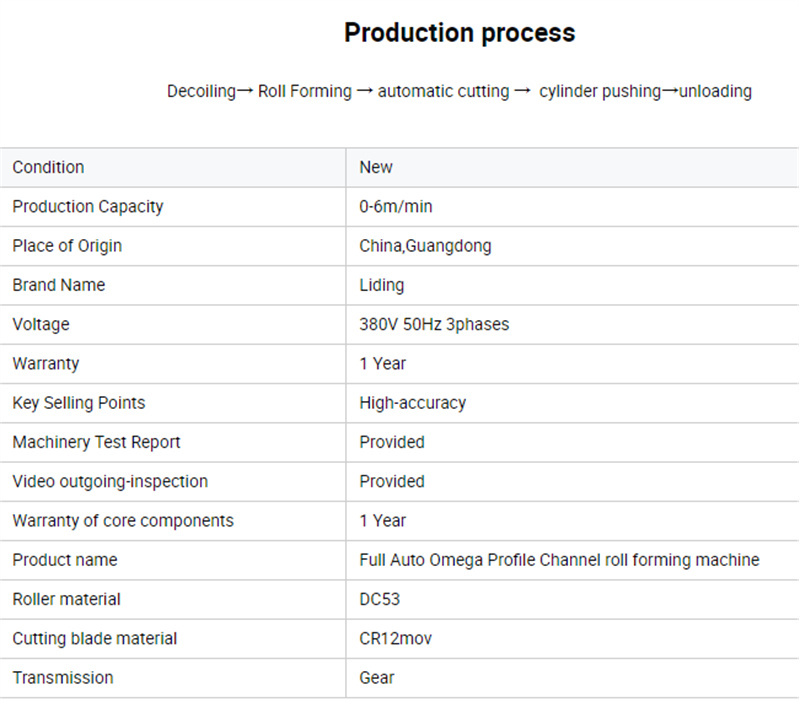This screenshot has height=702, width=800.
Task: Click the 0-6m/min production capacity value
Action: (x=395, y=207)
